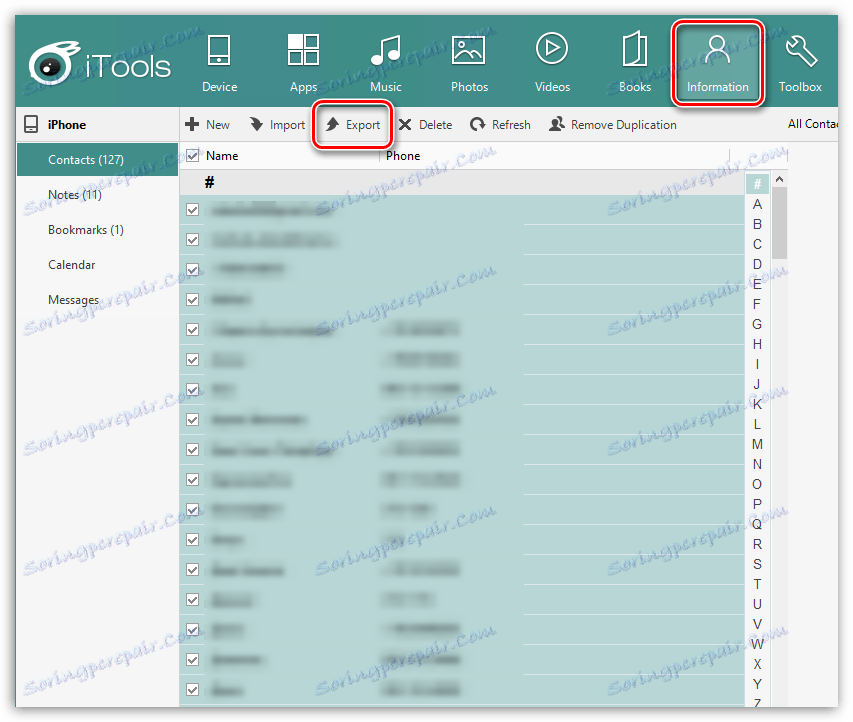Open the Device section icon
This screenshot has height=722, width=853.
coord(219,50)
